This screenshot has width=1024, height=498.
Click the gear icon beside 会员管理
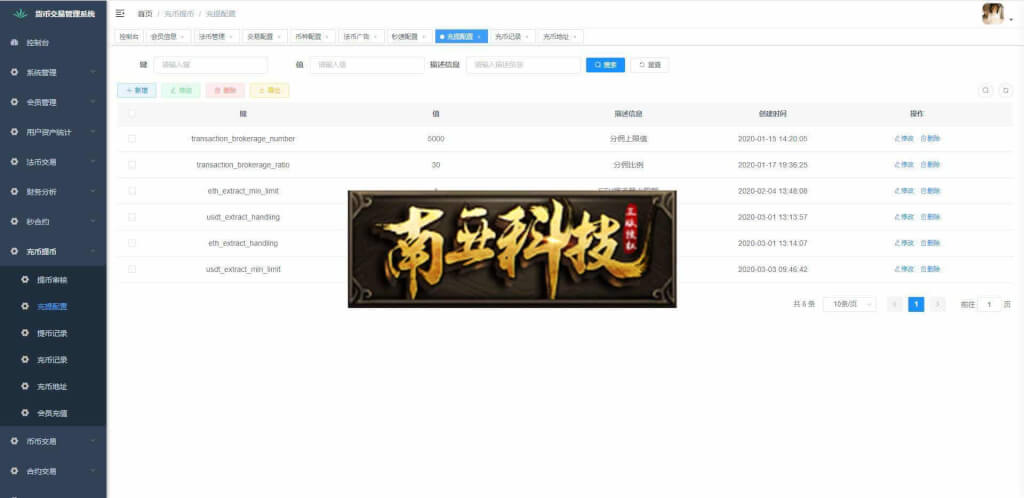[x=14, y=102]
